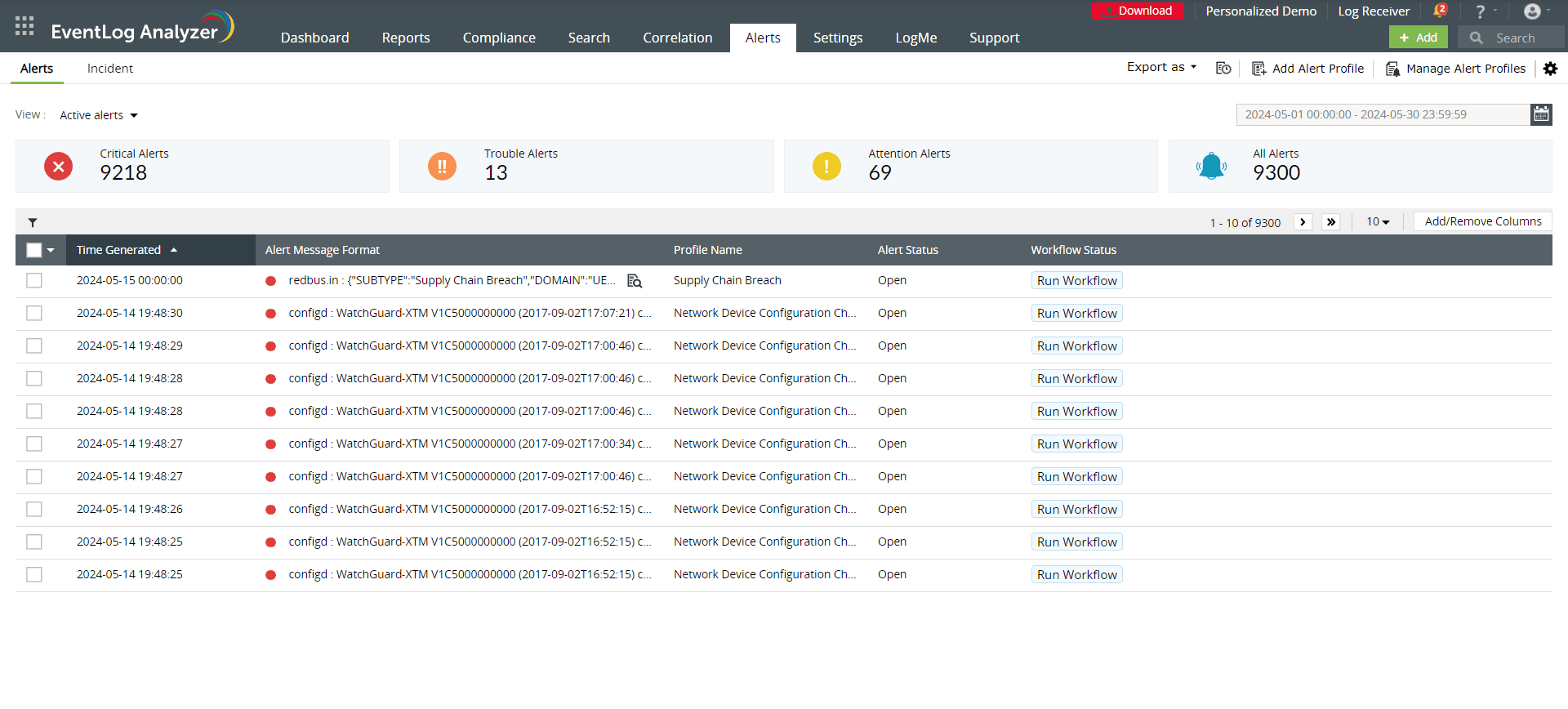Click the Profile Name column header
Image resolution: width=1568 pixels, height=709 pixels.
click(707, 250)
